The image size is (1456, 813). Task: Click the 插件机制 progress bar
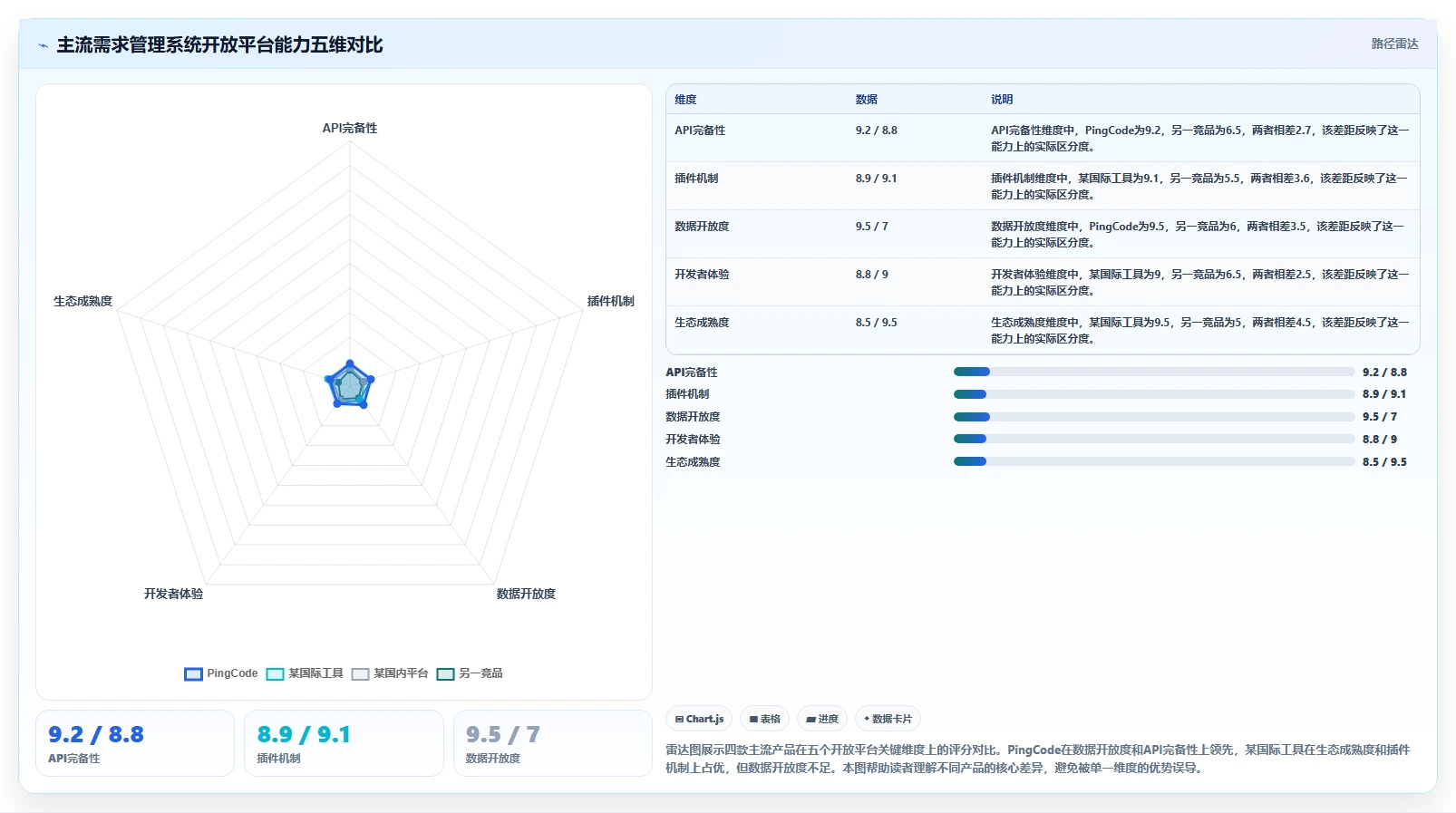click(1153, 394)
